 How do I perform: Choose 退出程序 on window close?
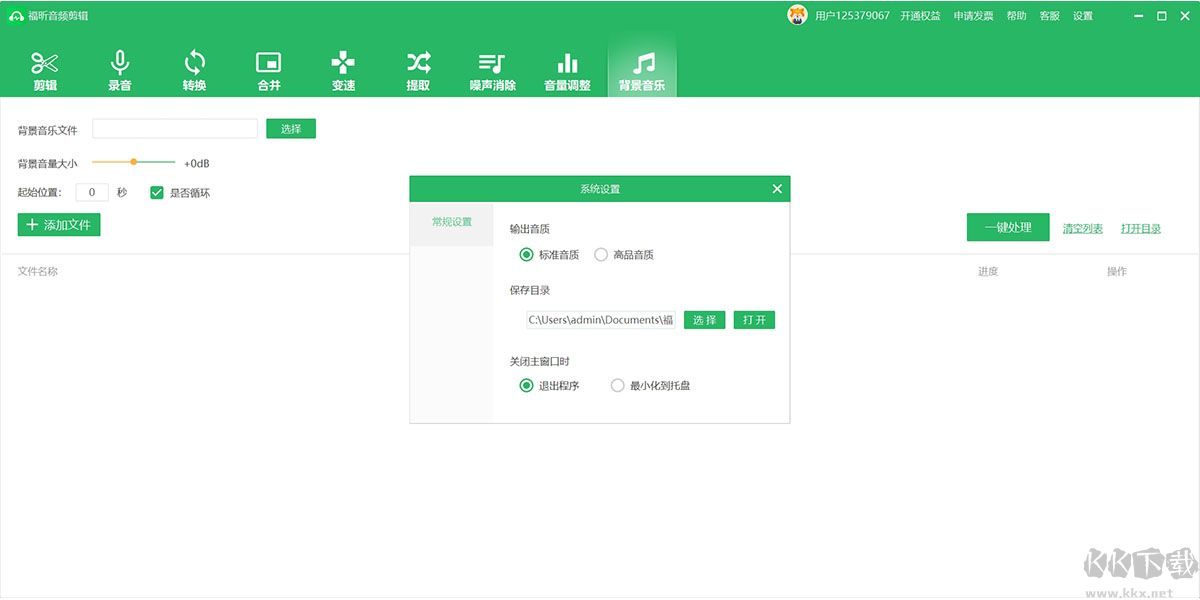pos(527,385)
